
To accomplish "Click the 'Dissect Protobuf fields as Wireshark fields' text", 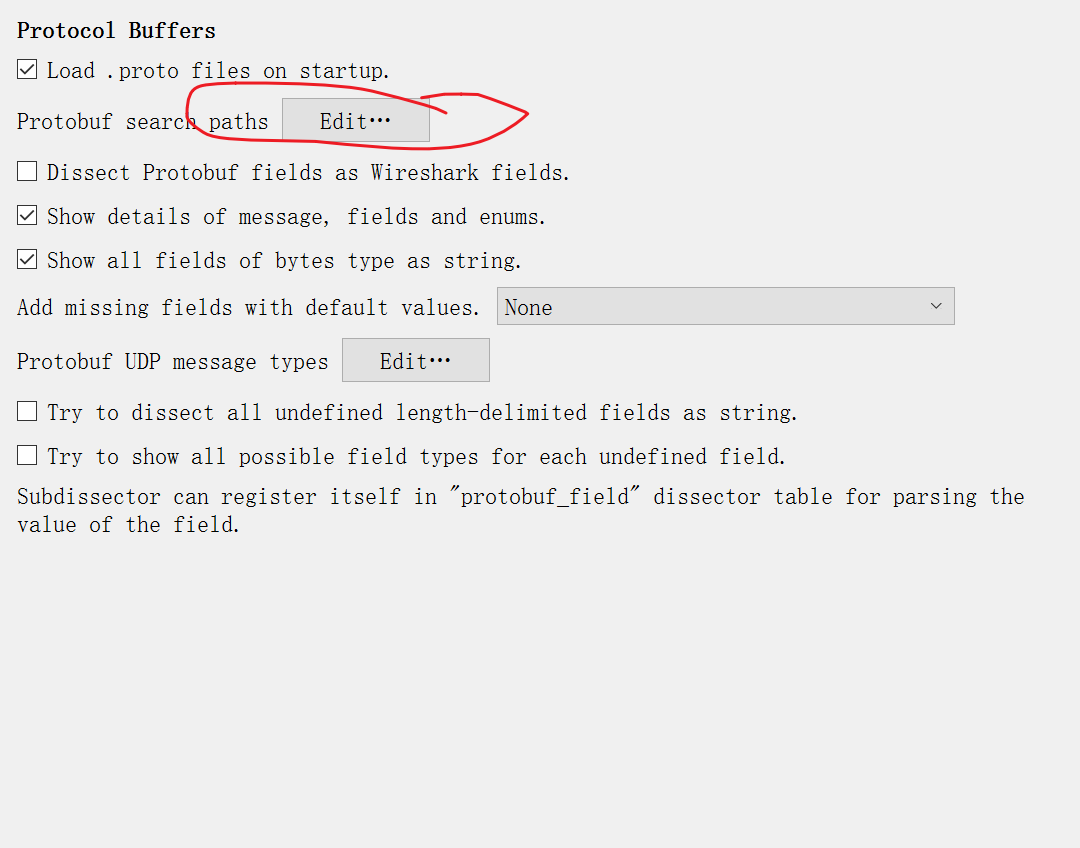I will [308, 173].
